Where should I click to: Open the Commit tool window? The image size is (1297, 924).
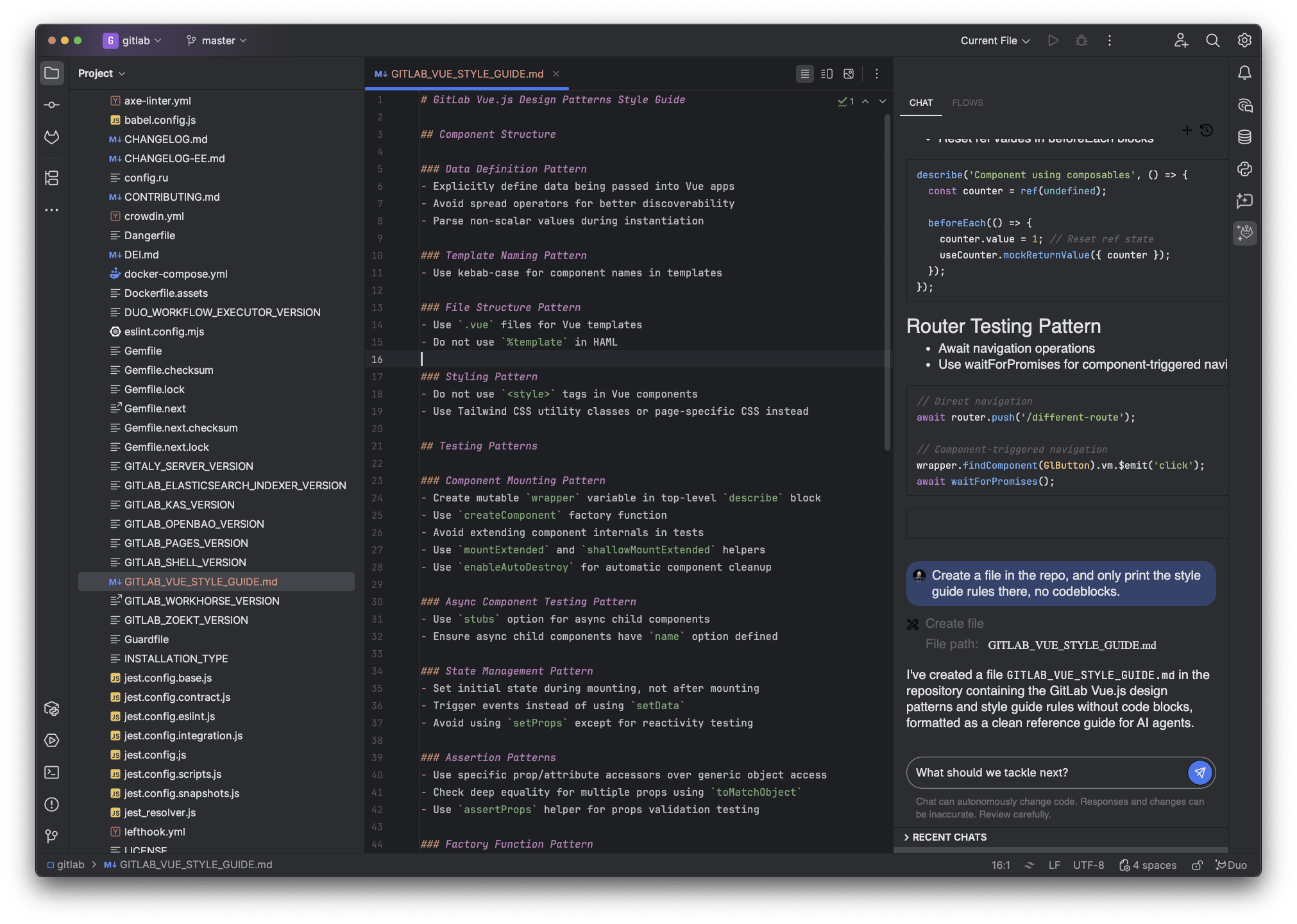(52, 105)
